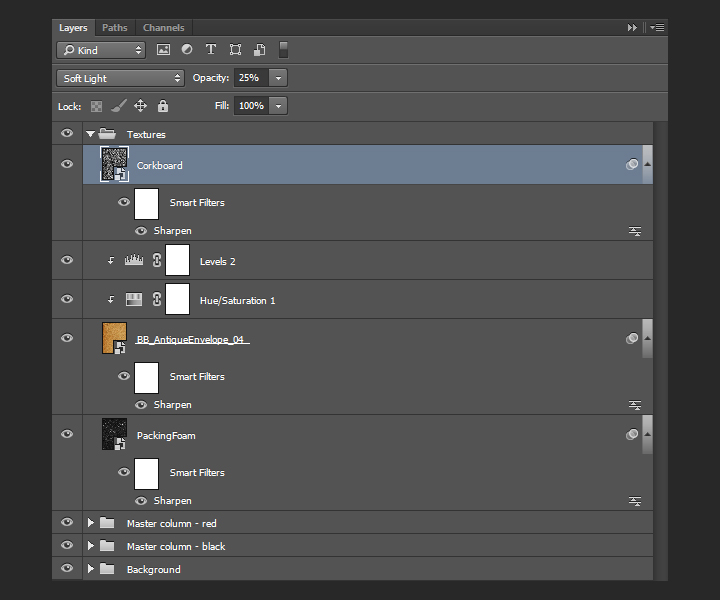The height and width of the screenshot is (600, 720).
Task: Collapse panel with double-arrow icon
Action: (632, 28)
